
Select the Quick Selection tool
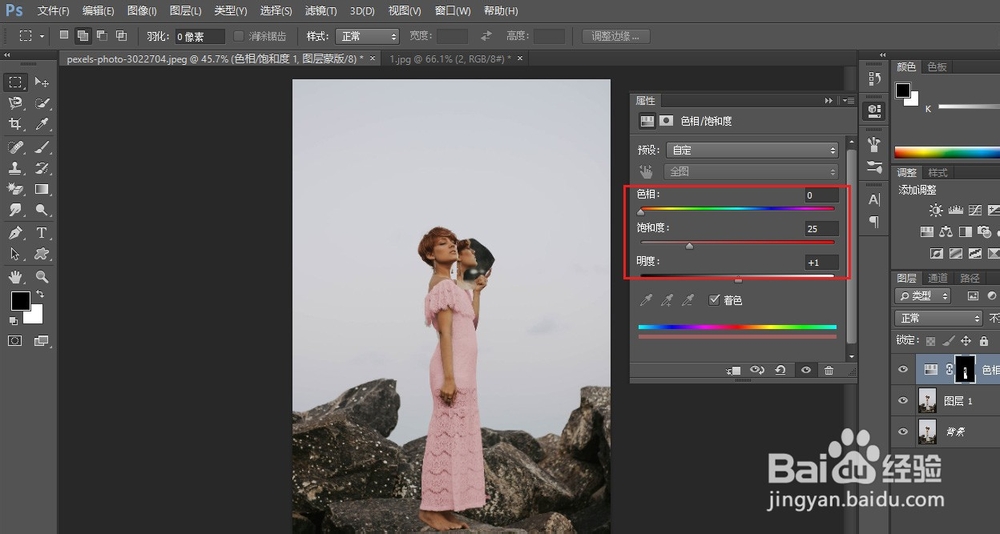coord(41,103)
